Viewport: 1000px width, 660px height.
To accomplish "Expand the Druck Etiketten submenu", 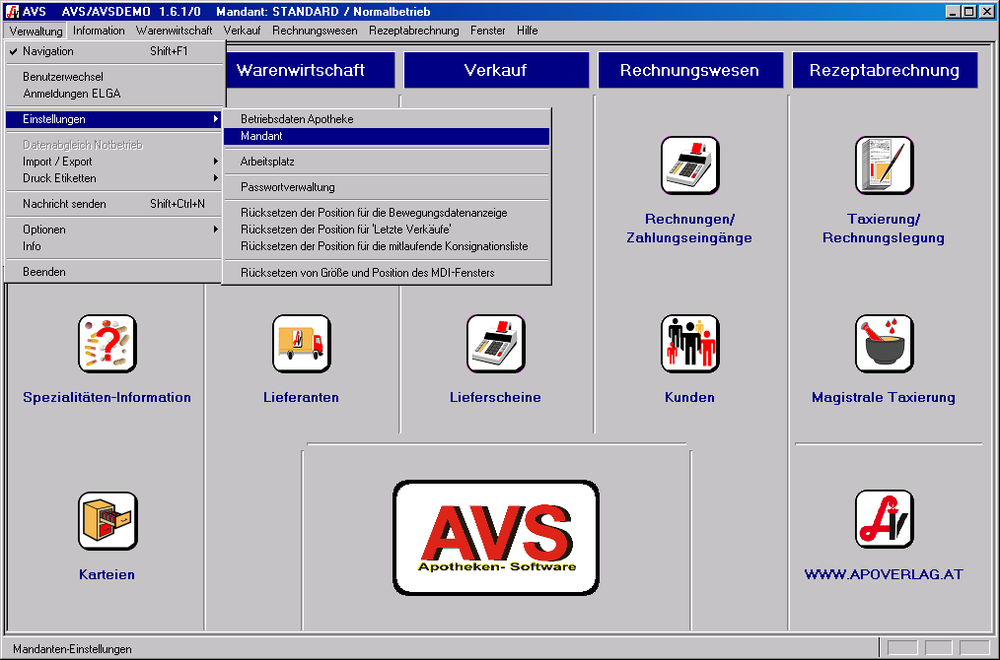I will click(60, 178).
